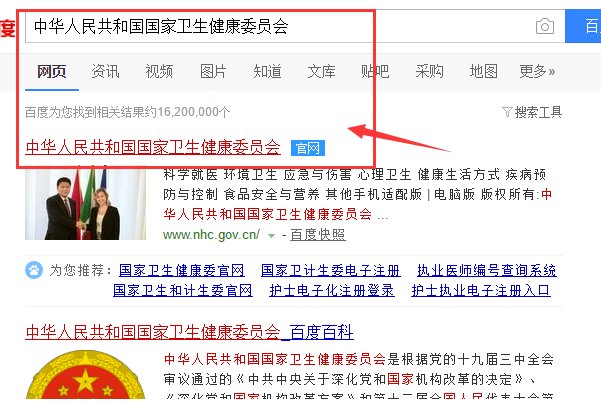Open 搜索工具 filter options

(532, 112)
